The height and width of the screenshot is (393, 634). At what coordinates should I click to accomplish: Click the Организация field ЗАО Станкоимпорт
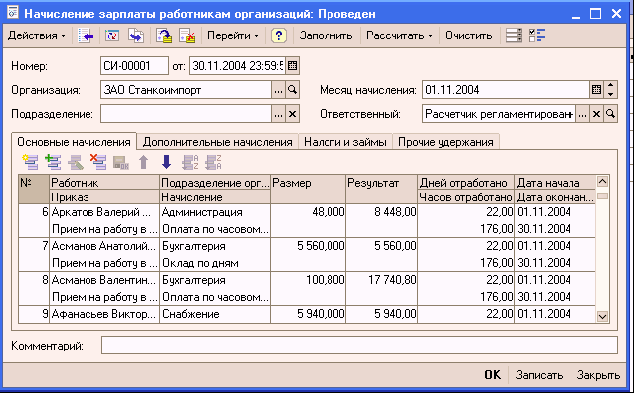(186, 90)
